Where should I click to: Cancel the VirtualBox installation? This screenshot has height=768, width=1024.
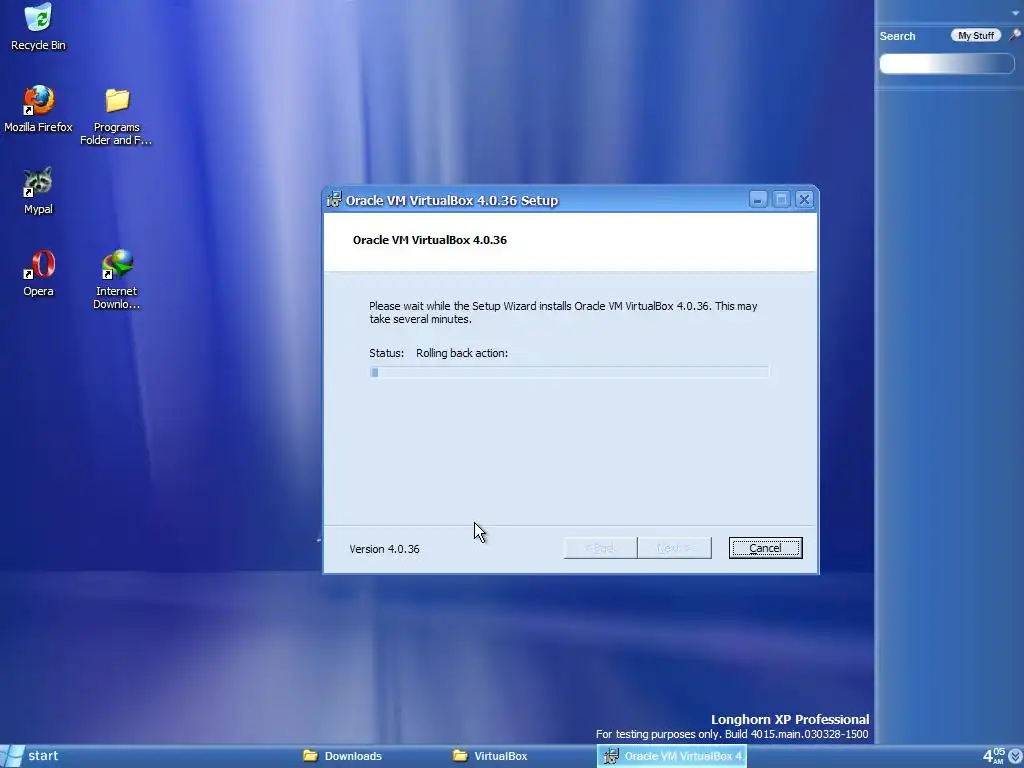point(765,548)
